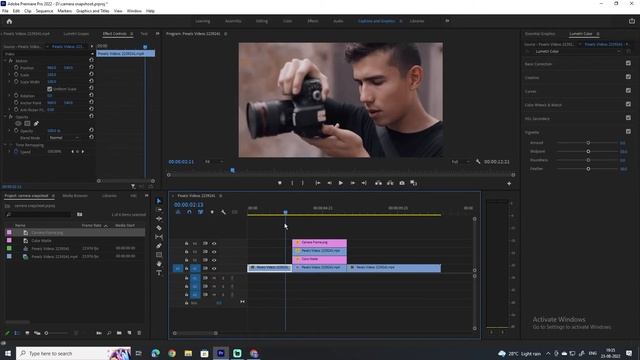This screenshot has width=640, height=360.
Task: Delete selected item in Project panel
Action: 139,333
